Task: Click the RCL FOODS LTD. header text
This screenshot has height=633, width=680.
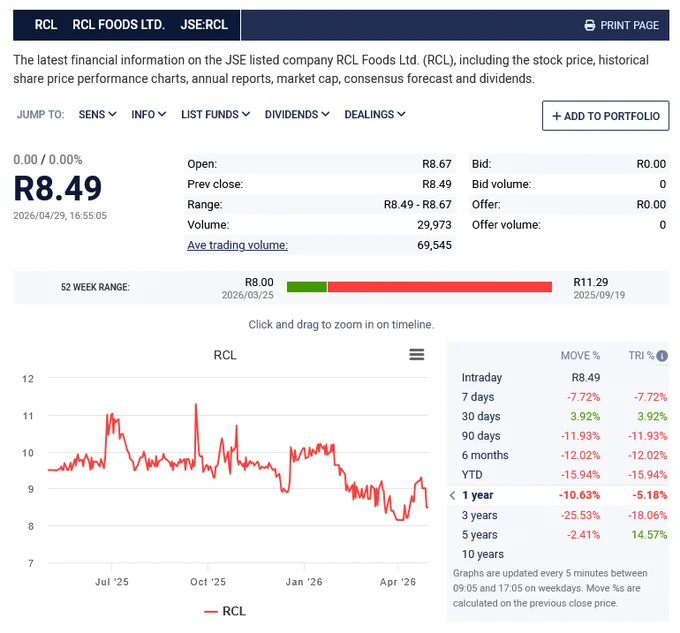Action: click(x=118, y=25)
